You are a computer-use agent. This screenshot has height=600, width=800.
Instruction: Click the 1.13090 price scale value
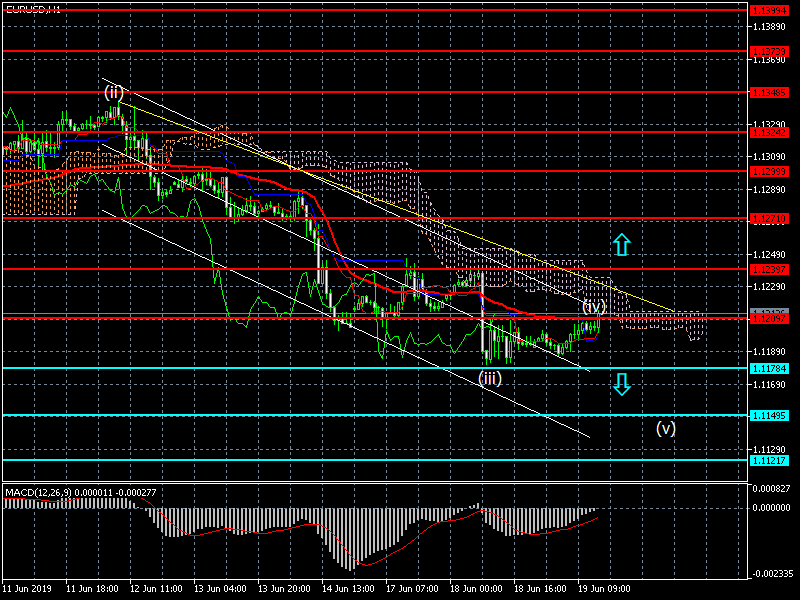769,157
